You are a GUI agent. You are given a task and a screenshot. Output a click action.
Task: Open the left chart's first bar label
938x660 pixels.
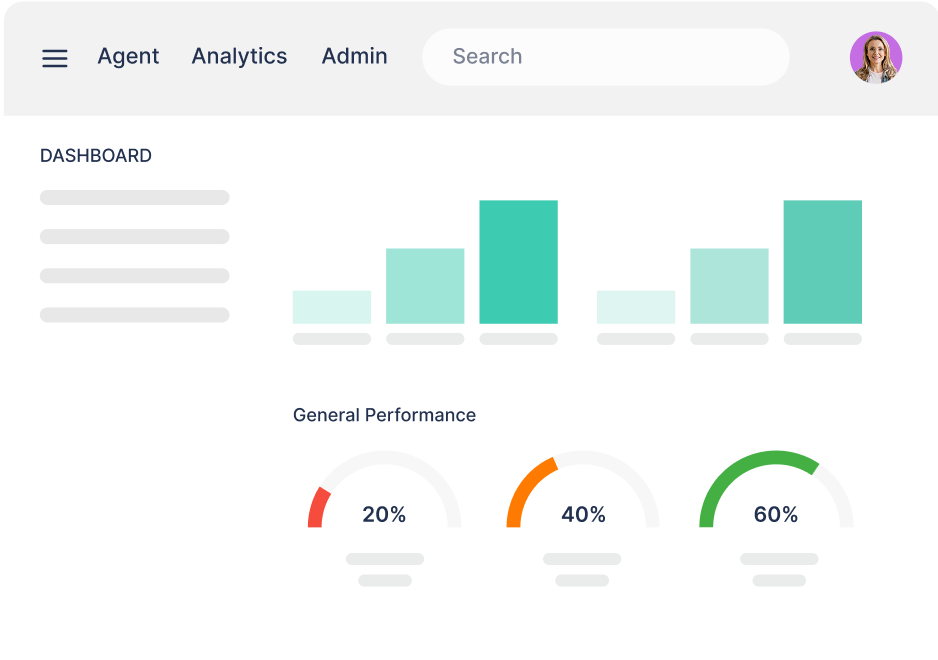tap(330, 338)
